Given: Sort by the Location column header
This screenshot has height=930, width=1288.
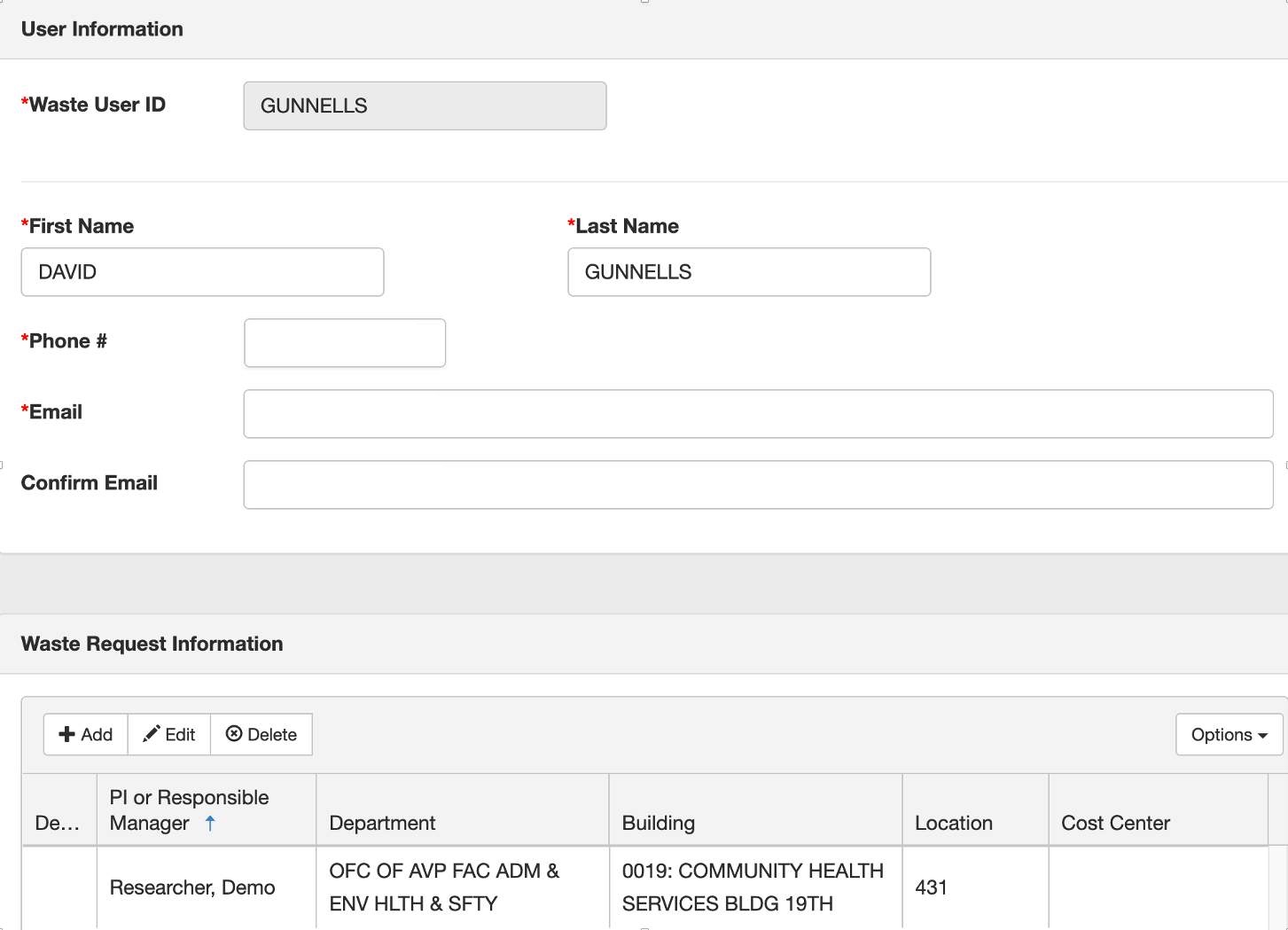Looking at the screenshot, I should pyautogui.click(x=953, y=823).
